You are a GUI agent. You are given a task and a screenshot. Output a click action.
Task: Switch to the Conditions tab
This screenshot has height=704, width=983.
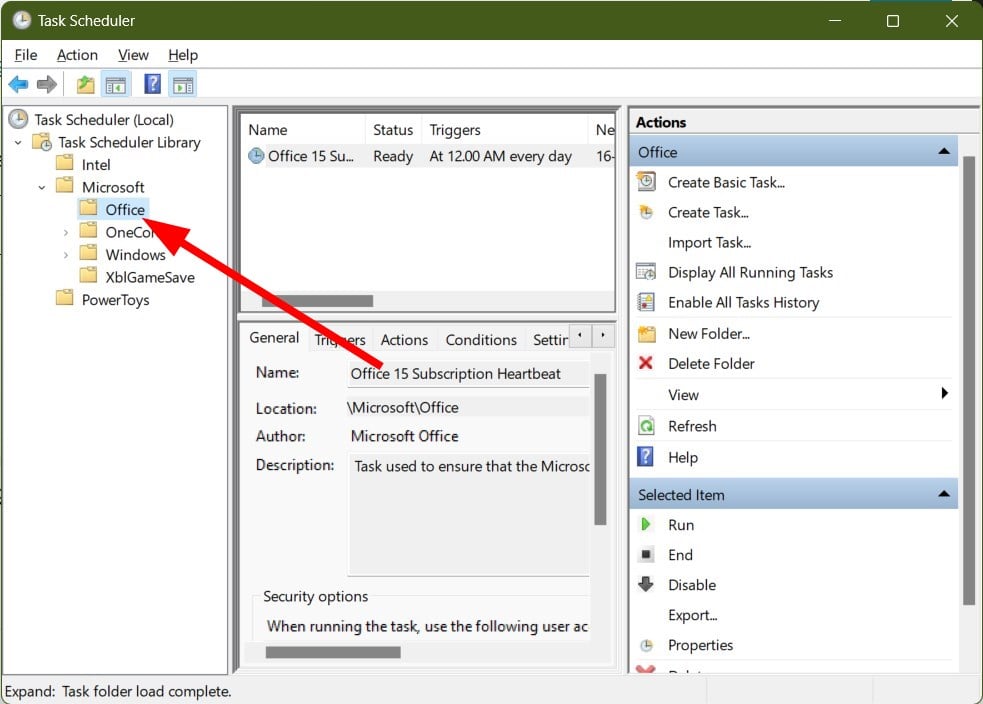pos(481,339)
